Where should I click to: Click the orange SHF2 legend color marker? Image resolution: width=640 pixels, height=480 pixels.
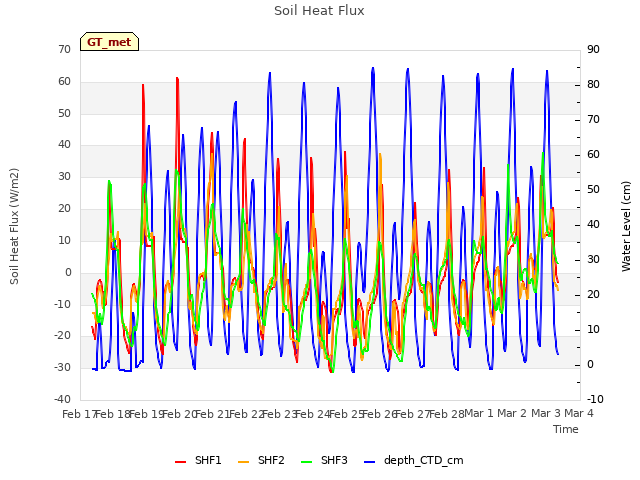pyautogui.click(x=243, y=462)
